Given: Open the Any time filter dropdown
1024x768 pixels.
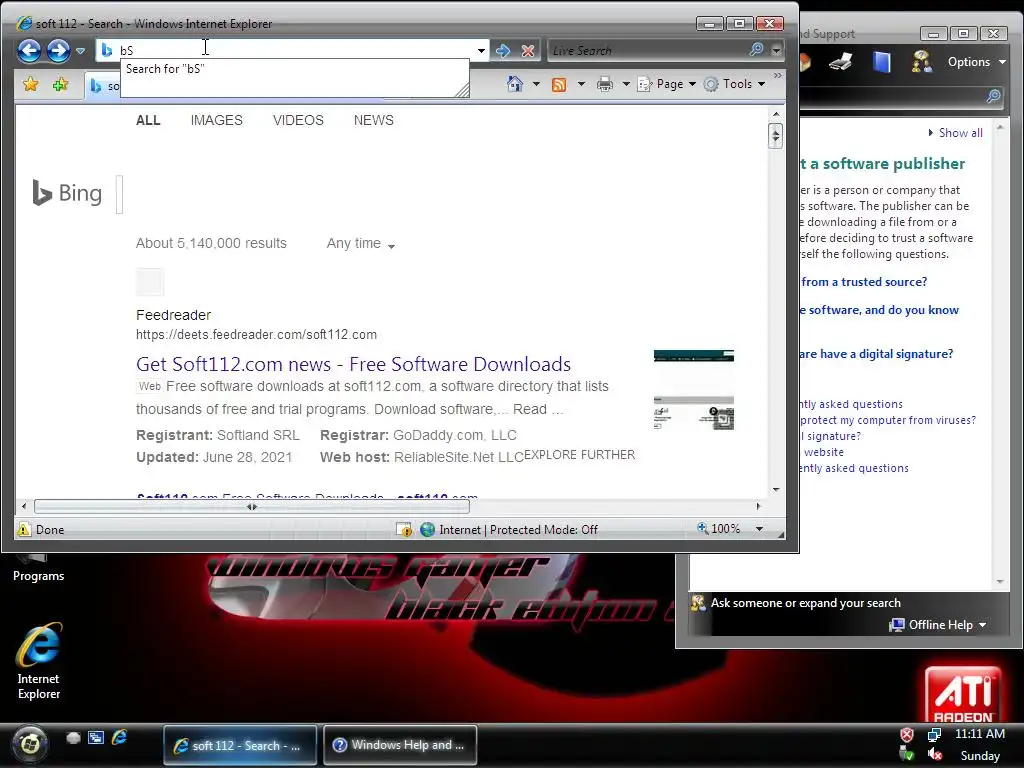Looking at the screenshot, I should [x=360, y=244].
